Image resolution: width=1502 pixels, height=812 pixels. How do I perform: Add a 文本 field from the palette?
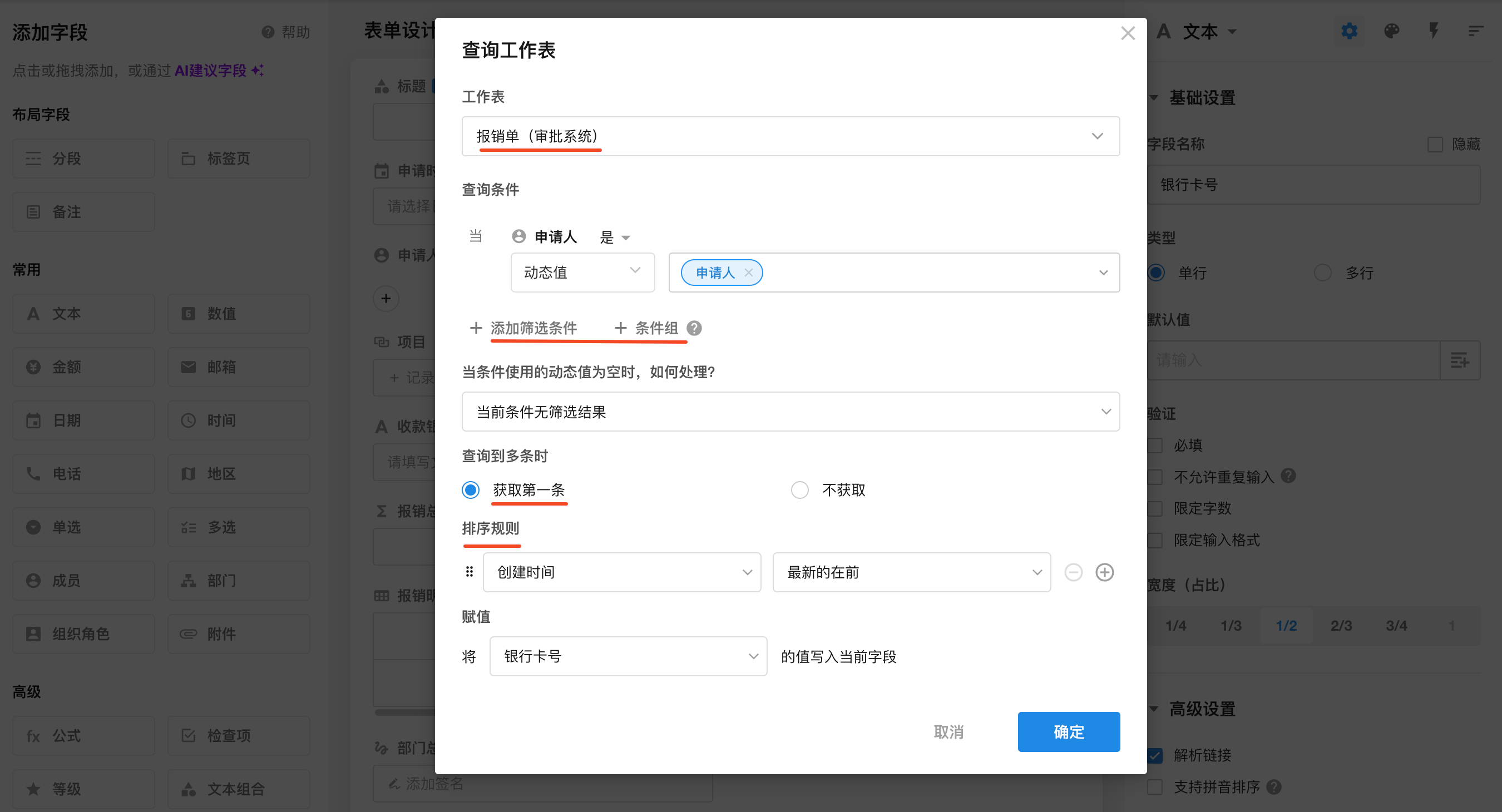tap(83, 314)
